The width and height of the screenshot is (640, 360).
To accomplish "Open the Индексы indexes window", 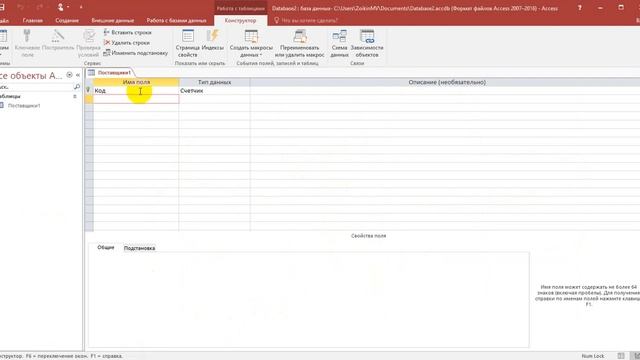I will point(213,41).
